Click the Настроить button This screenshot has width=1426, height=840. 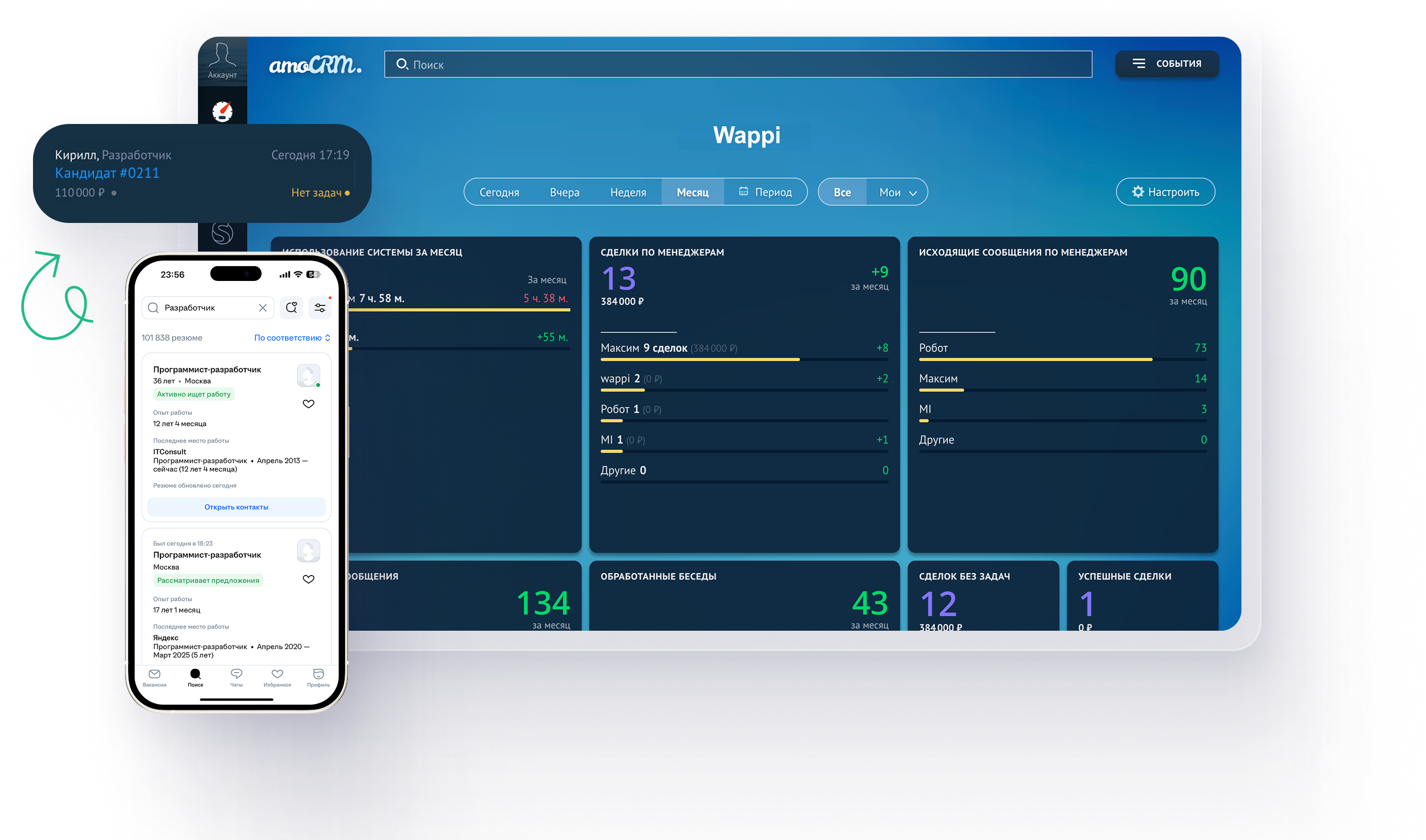click(x=1165, y=192)
